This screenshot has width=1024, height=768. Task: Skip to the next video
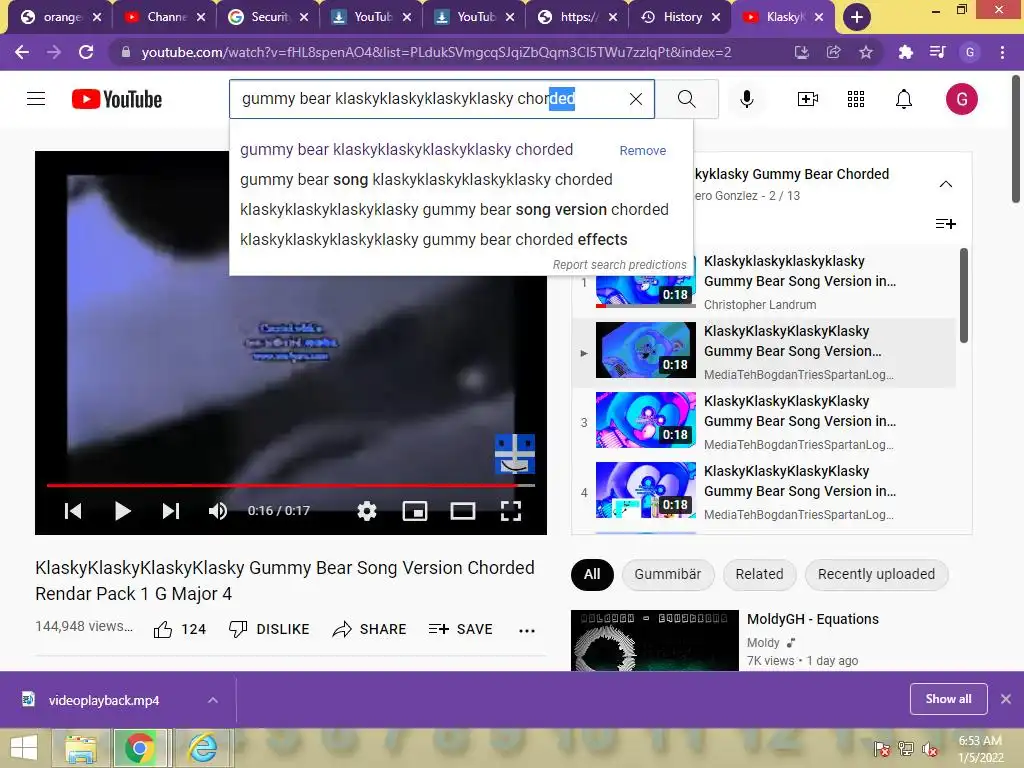pyautogui.click(x=170, y=511)
